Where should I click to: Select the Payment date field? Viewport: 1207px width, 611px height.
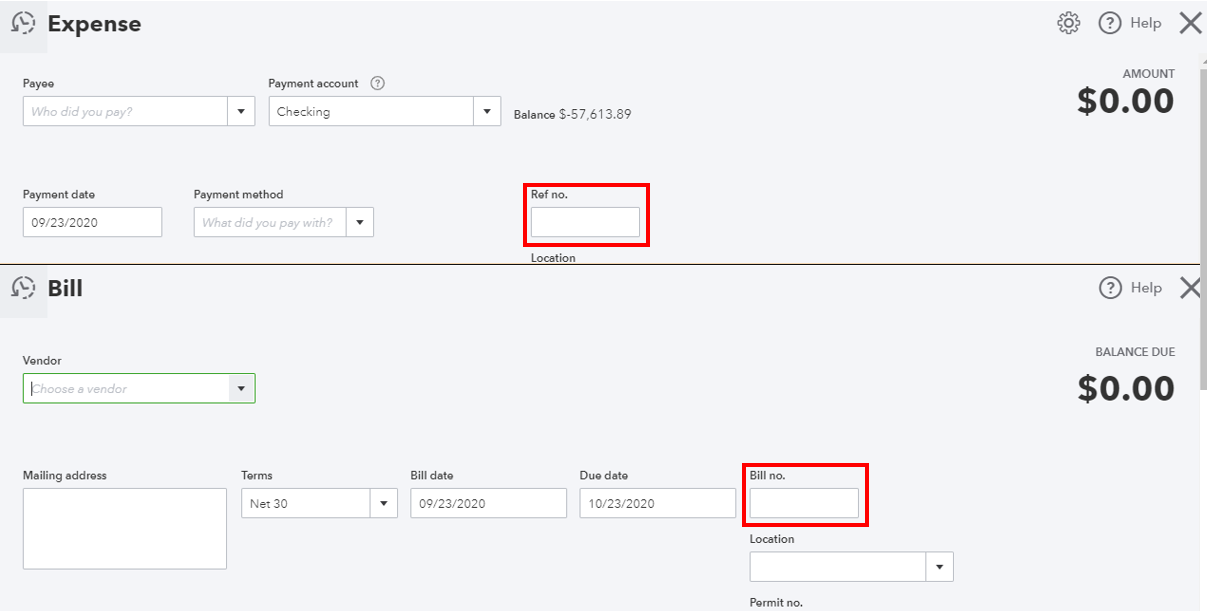(x=92, y=221)
